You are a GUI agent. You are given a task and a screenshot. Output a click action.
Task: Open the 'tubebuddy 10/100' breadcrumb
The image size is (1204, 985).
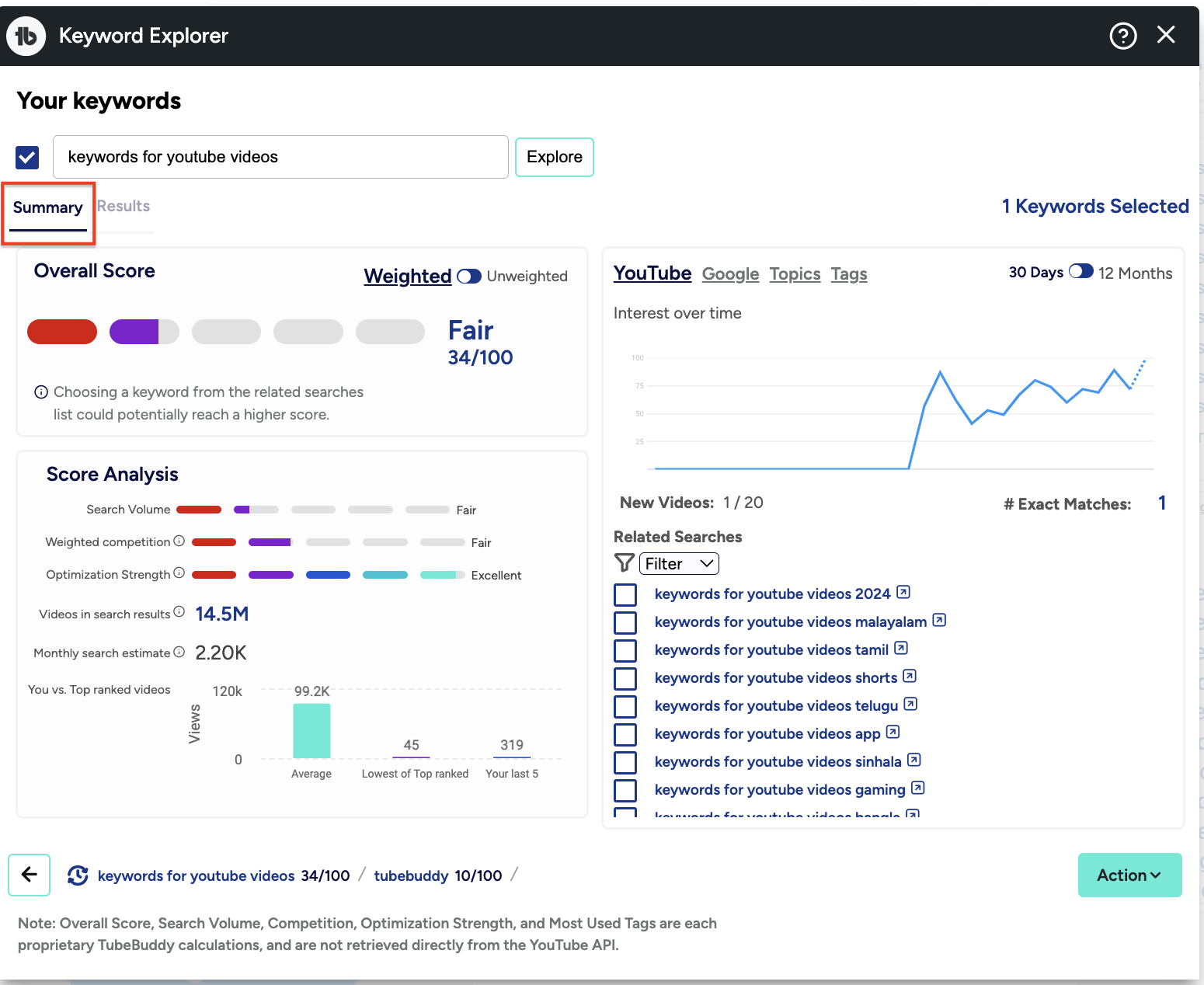click(438, 875)
